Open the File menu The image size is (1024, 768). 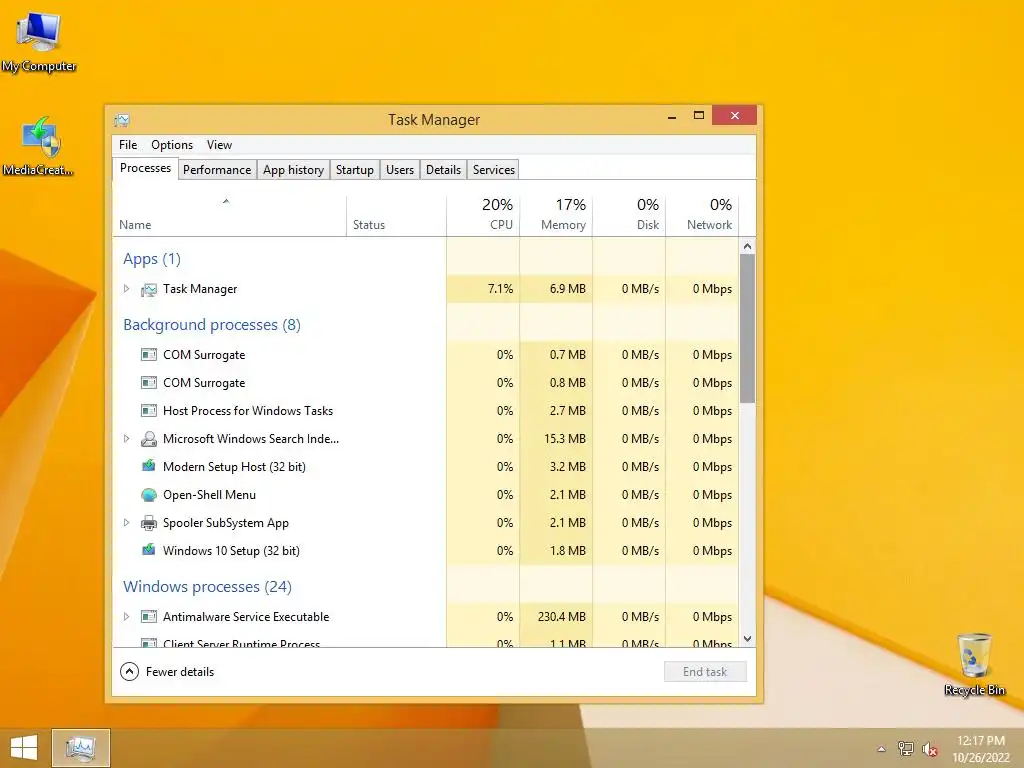coord(128,145)
